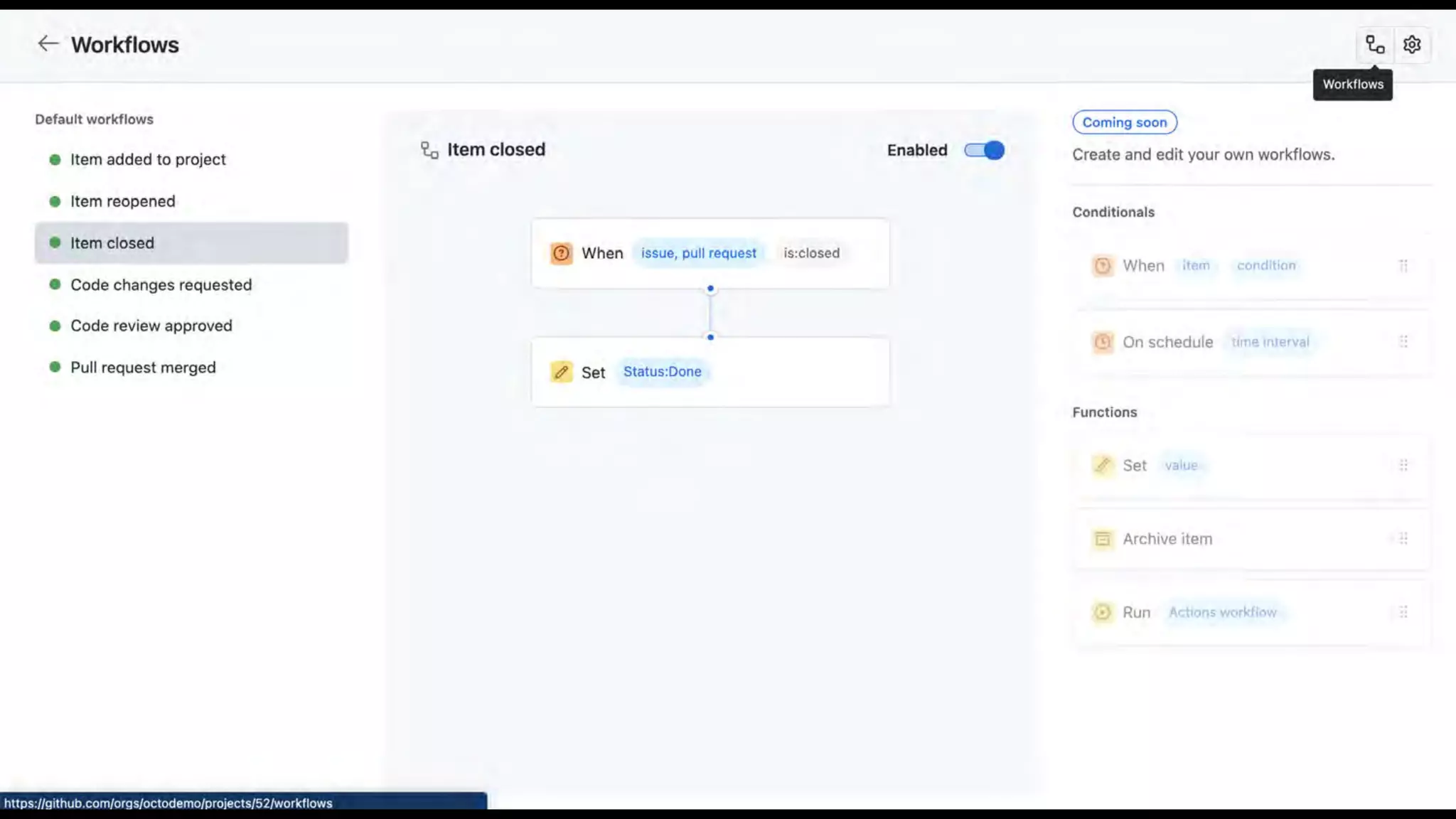
Task: Open the Workflows icon in top bar
Action: [1375, 45]
